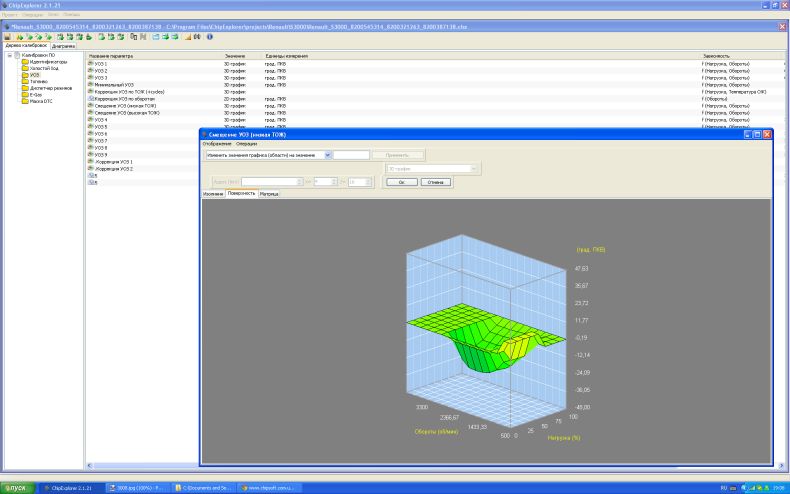790x494 pixels.
Task: Click the blue info icon in the toolbar
Action: pyautogui.click(x=210, y=37)
